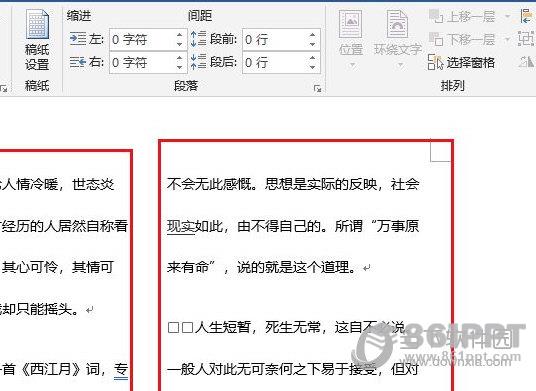
Task: Expand the 位置 dropdown arrow
Action: tap(351, 65)
